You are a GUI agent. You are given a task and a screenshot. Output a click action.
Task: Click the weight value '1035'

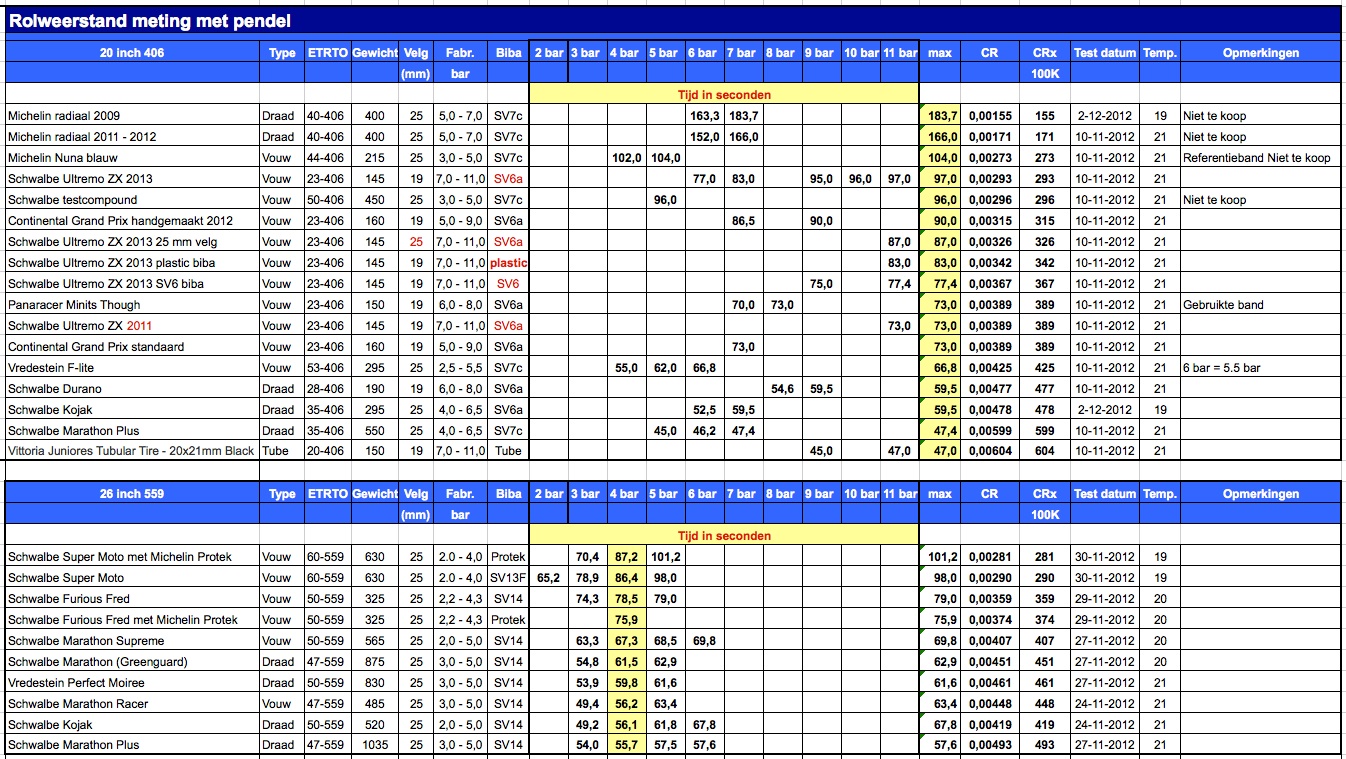click(x=375, y=745)
